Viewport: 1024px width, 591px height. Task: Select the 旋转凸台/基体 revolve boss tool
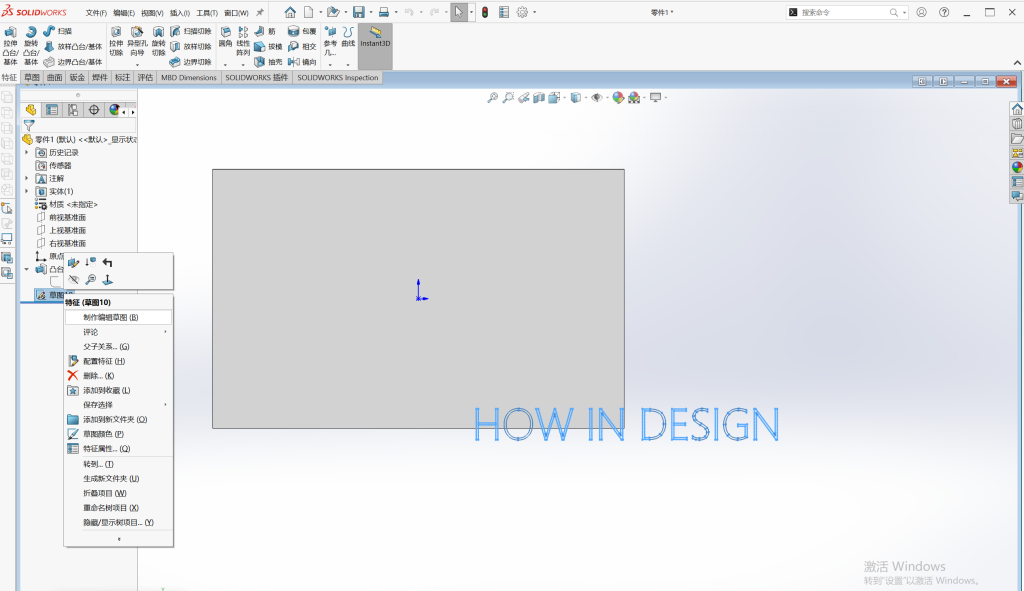(31, 46)
